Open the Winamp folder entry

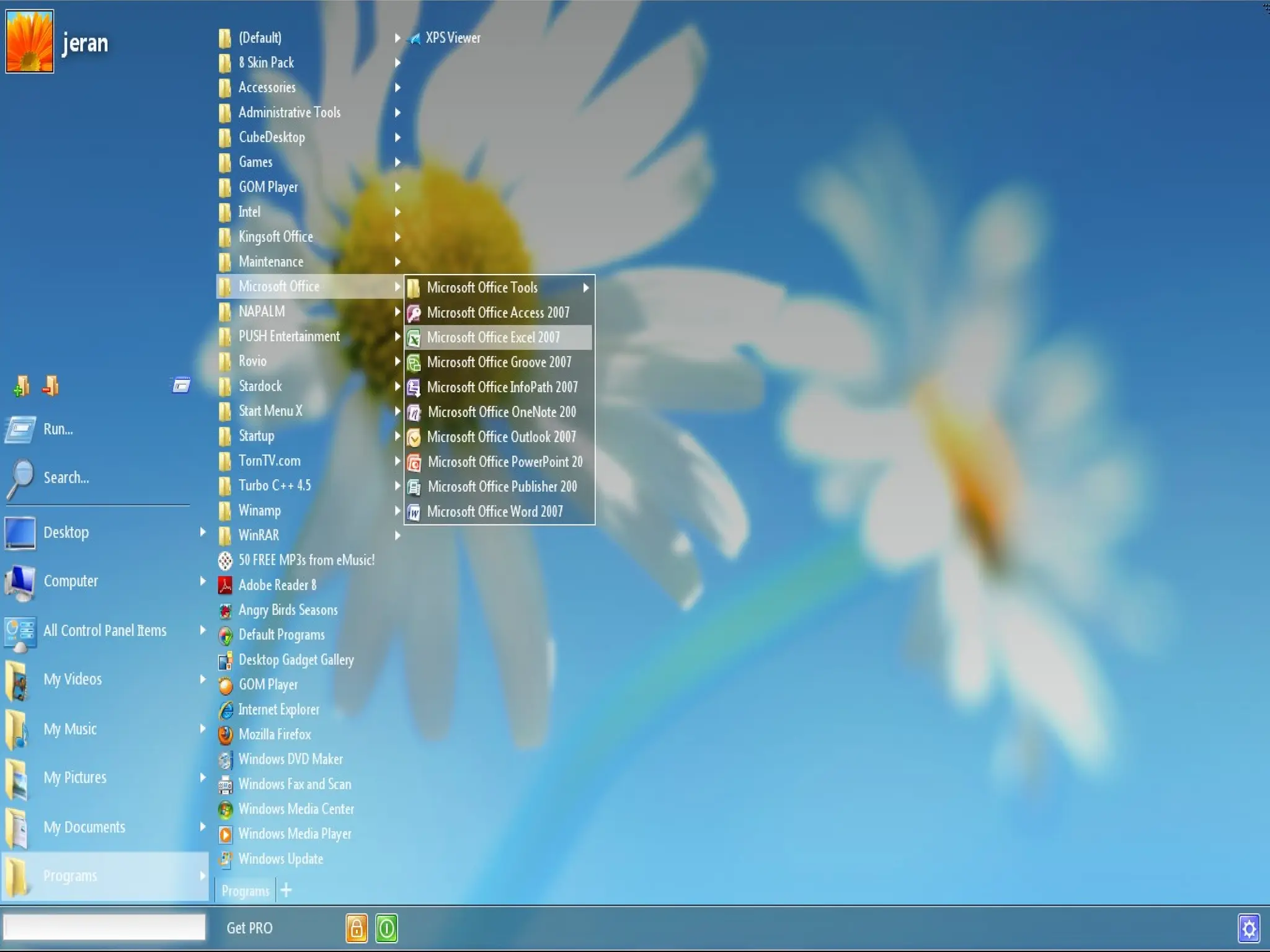(x=310, y=511)
